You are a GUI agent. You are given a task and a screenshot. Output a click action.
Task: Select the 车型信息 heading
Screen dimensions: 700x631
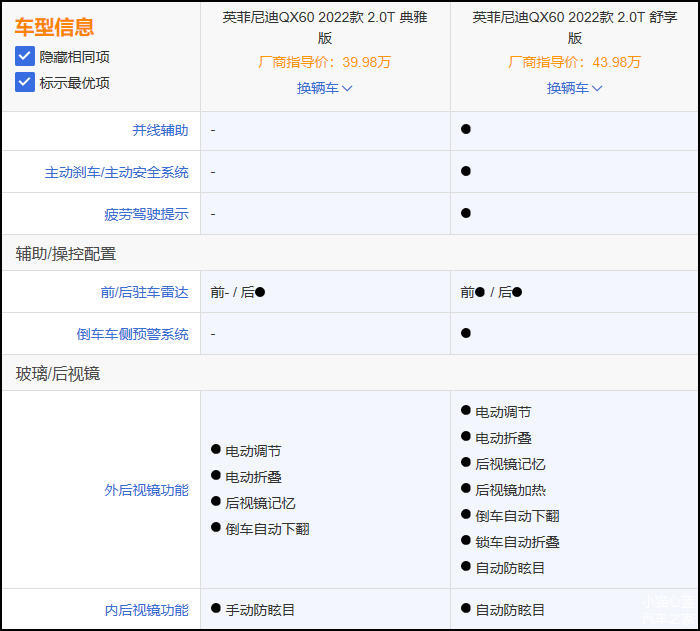(x=54, y=27)
